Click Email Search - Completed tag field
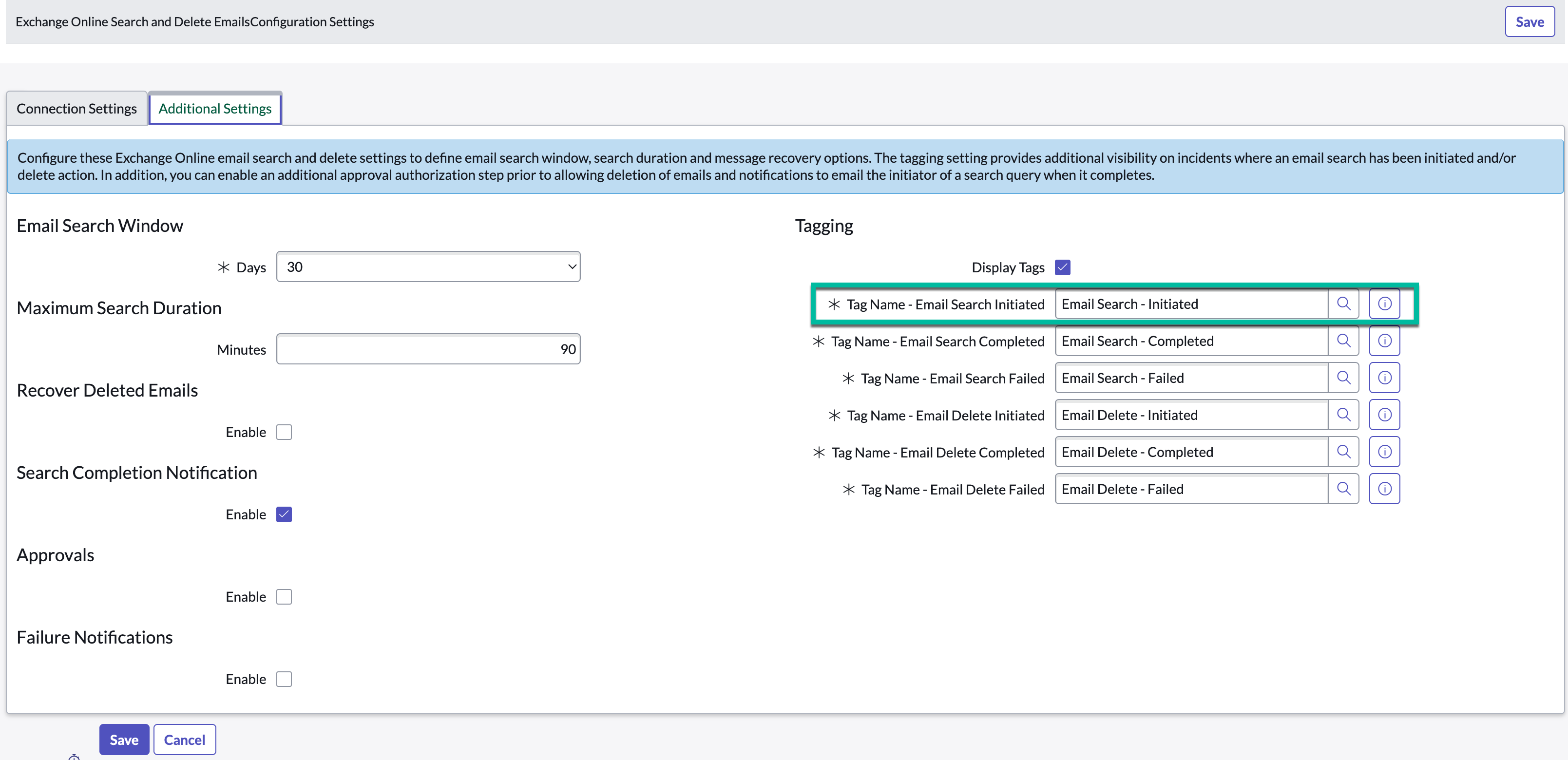Image resolution: width=1568 pixels, height=760 pixels. [1191, 341]
